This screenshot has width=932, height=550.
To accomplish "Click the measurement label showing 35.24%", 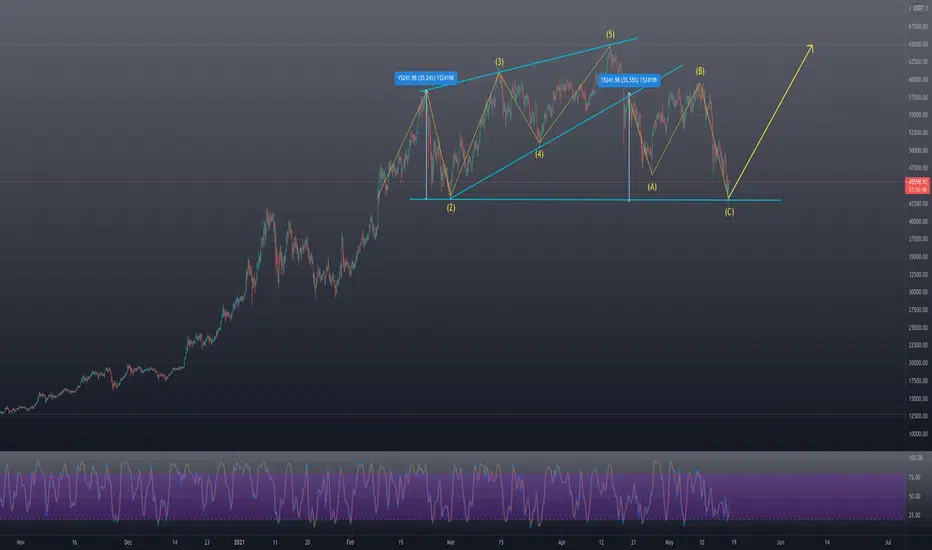I will pos(426,78).
